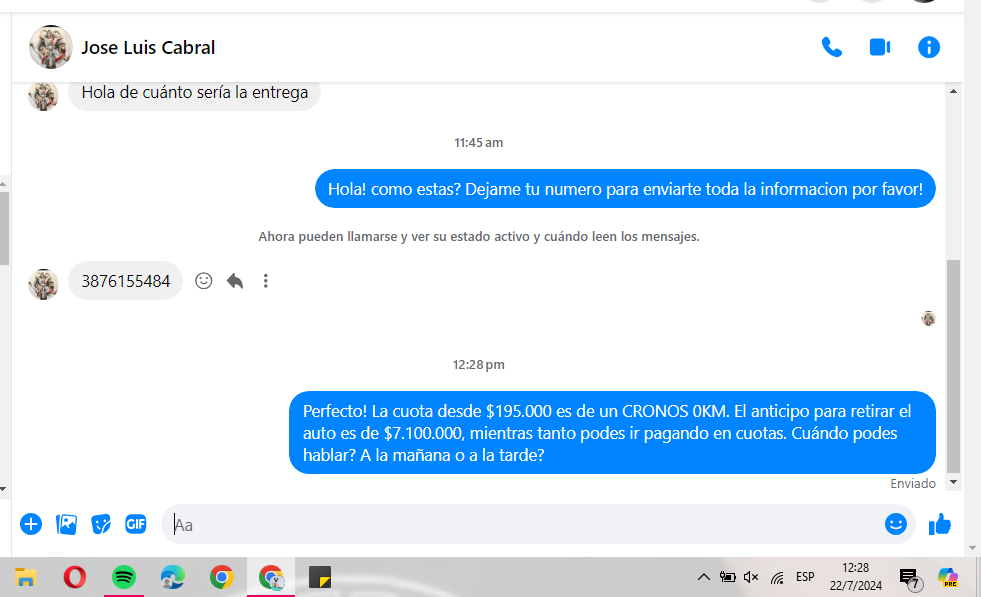Show hidden system tray icons
Image resolution: width=981 pixels, height=597 pixels.
703,577
